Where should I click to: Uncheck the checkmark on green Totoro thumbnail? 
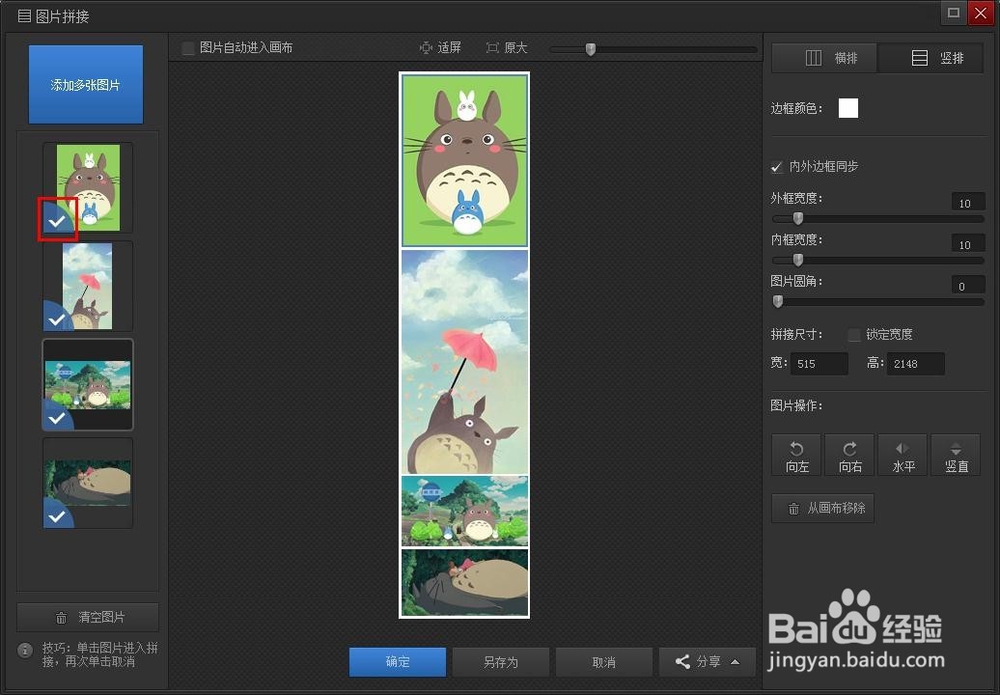[57, 221]
